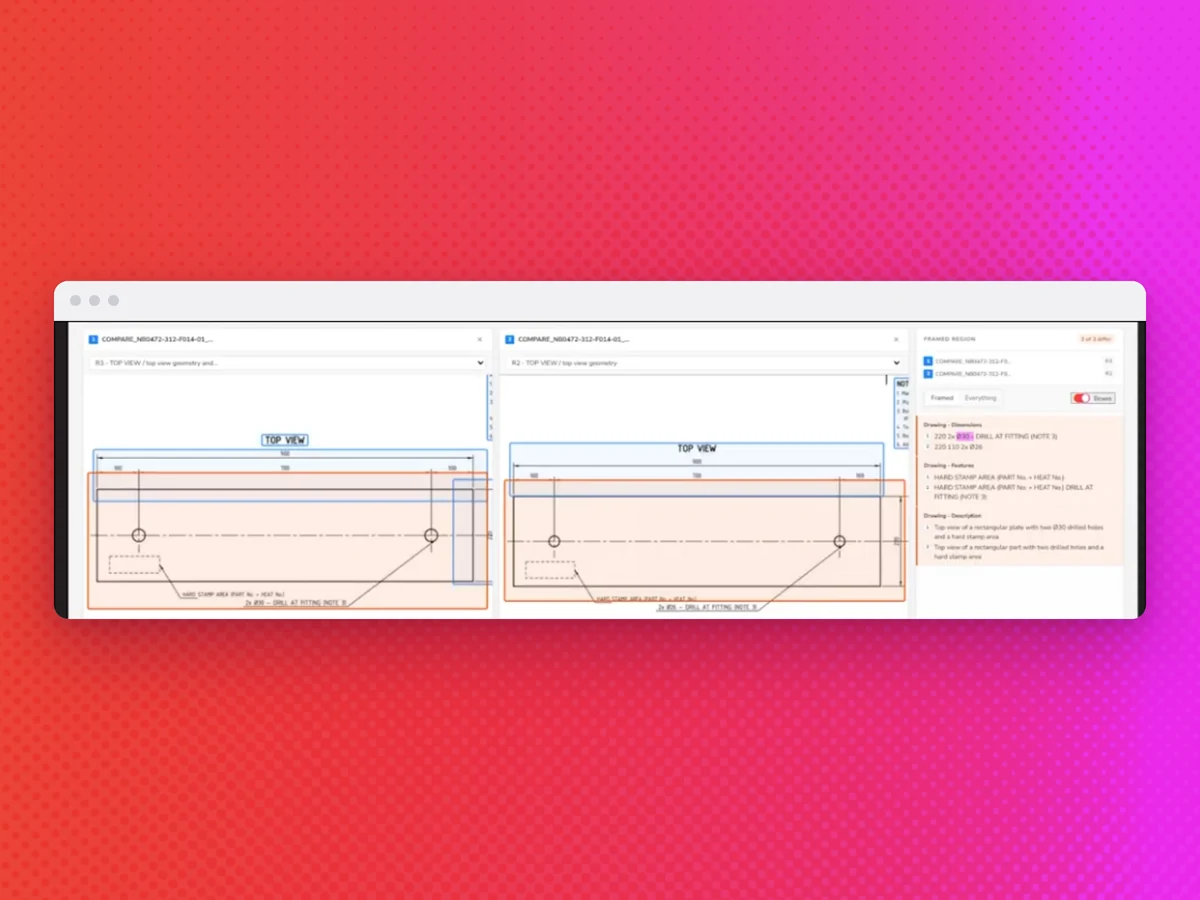1200x900 pixels.
Task: Open the R2 - TOP VIEW region dropdown
Action: tap(705, 363)
